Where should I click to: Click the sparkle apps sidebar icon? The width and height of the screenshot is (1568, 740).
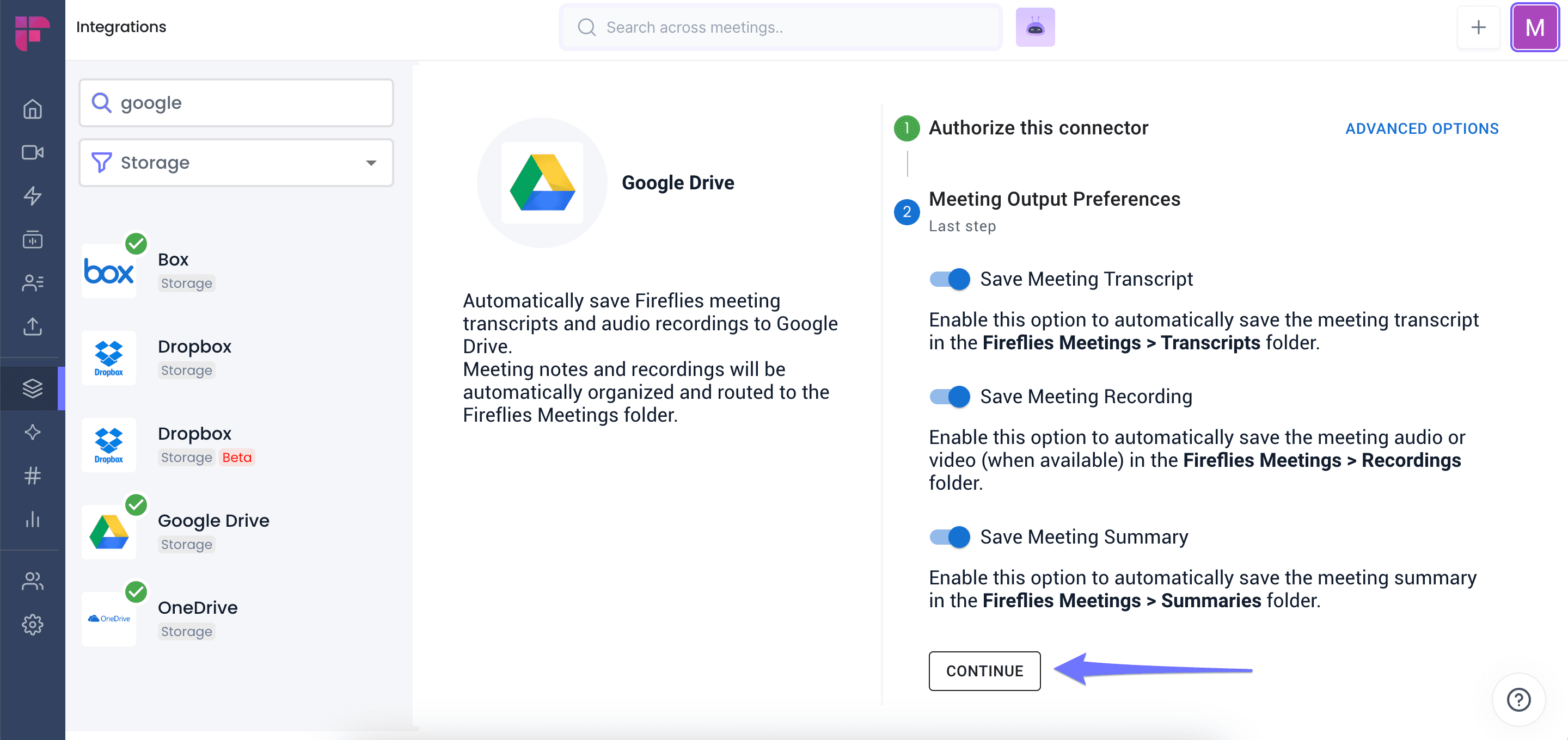(32, 432)
